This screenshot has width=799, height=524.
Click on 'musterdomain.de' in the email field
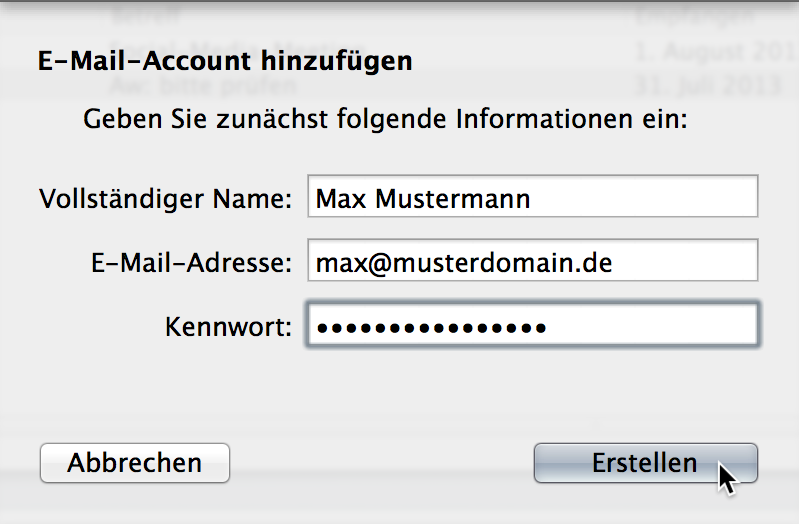(x=502, y=263)
